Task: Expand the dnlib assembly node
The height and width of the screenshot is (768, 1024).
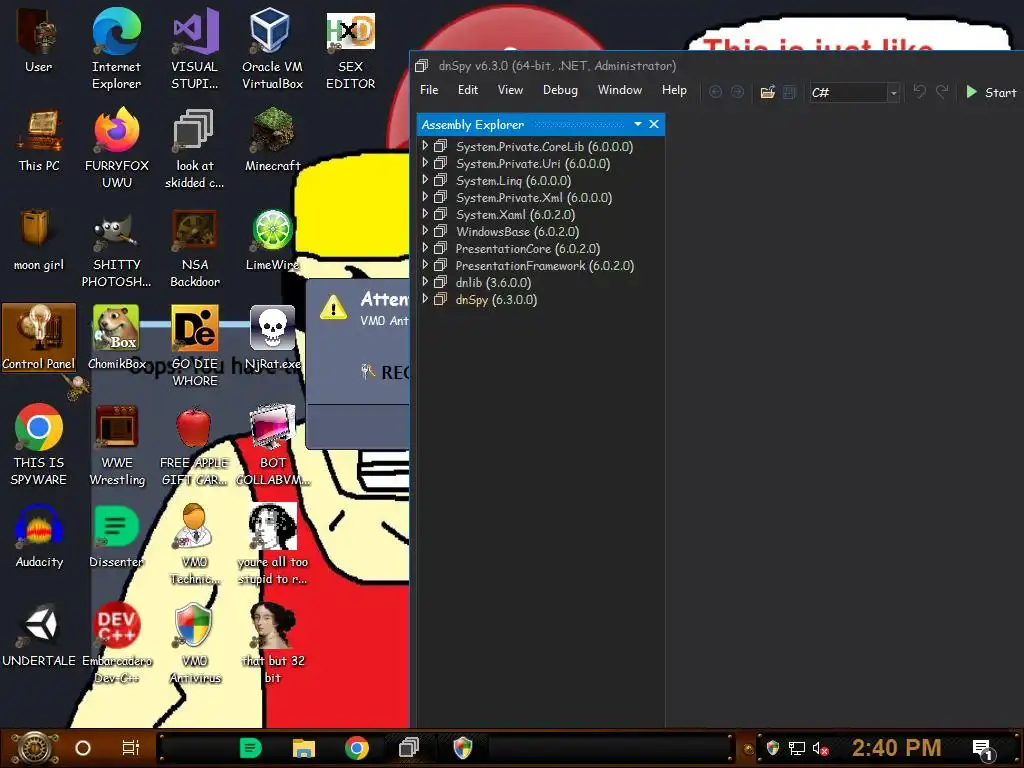Action: pyautogui.click(x=425, y=281)
